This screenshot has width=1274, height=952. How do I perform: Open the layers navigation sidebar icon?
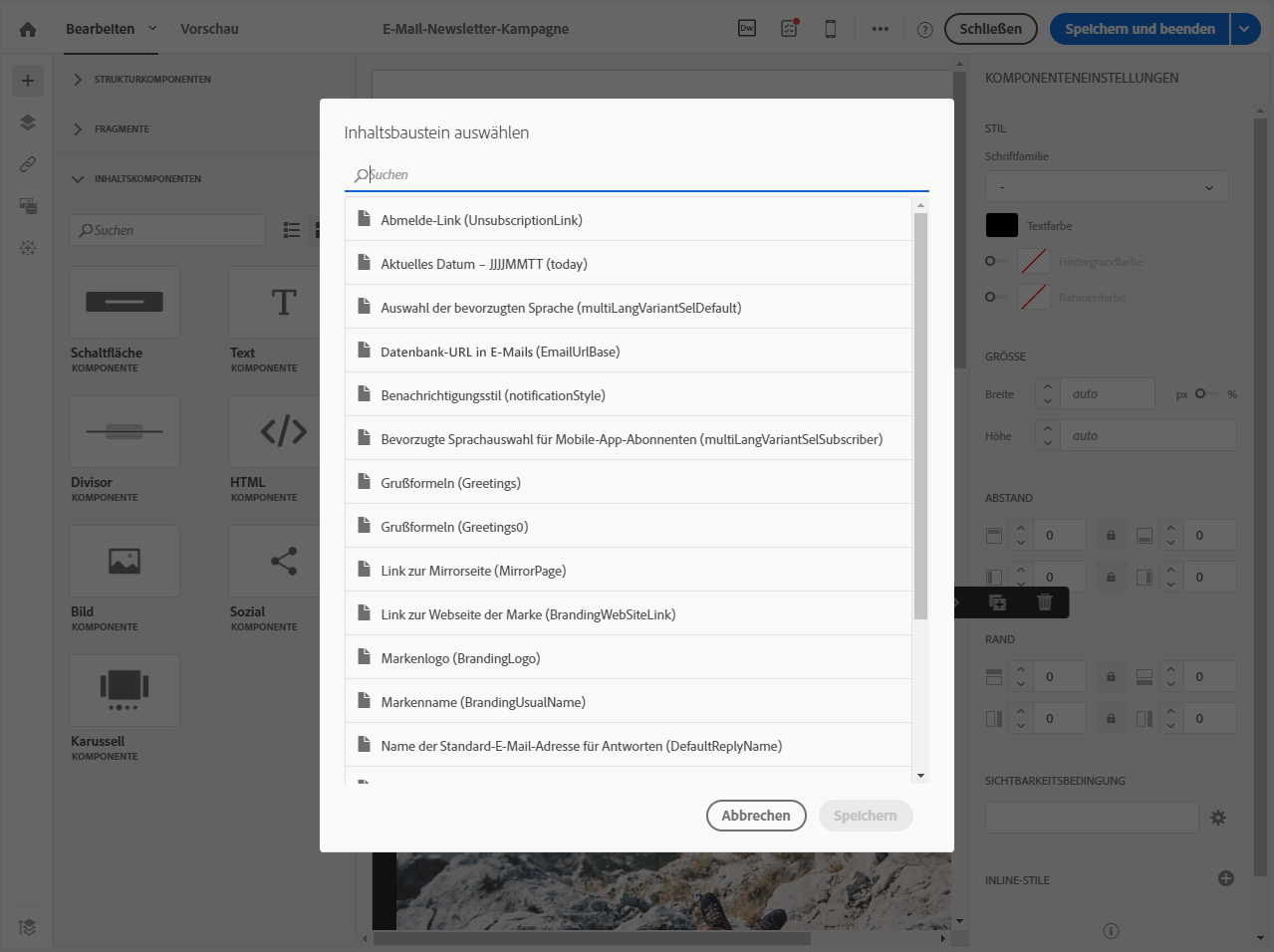[28, 122]
